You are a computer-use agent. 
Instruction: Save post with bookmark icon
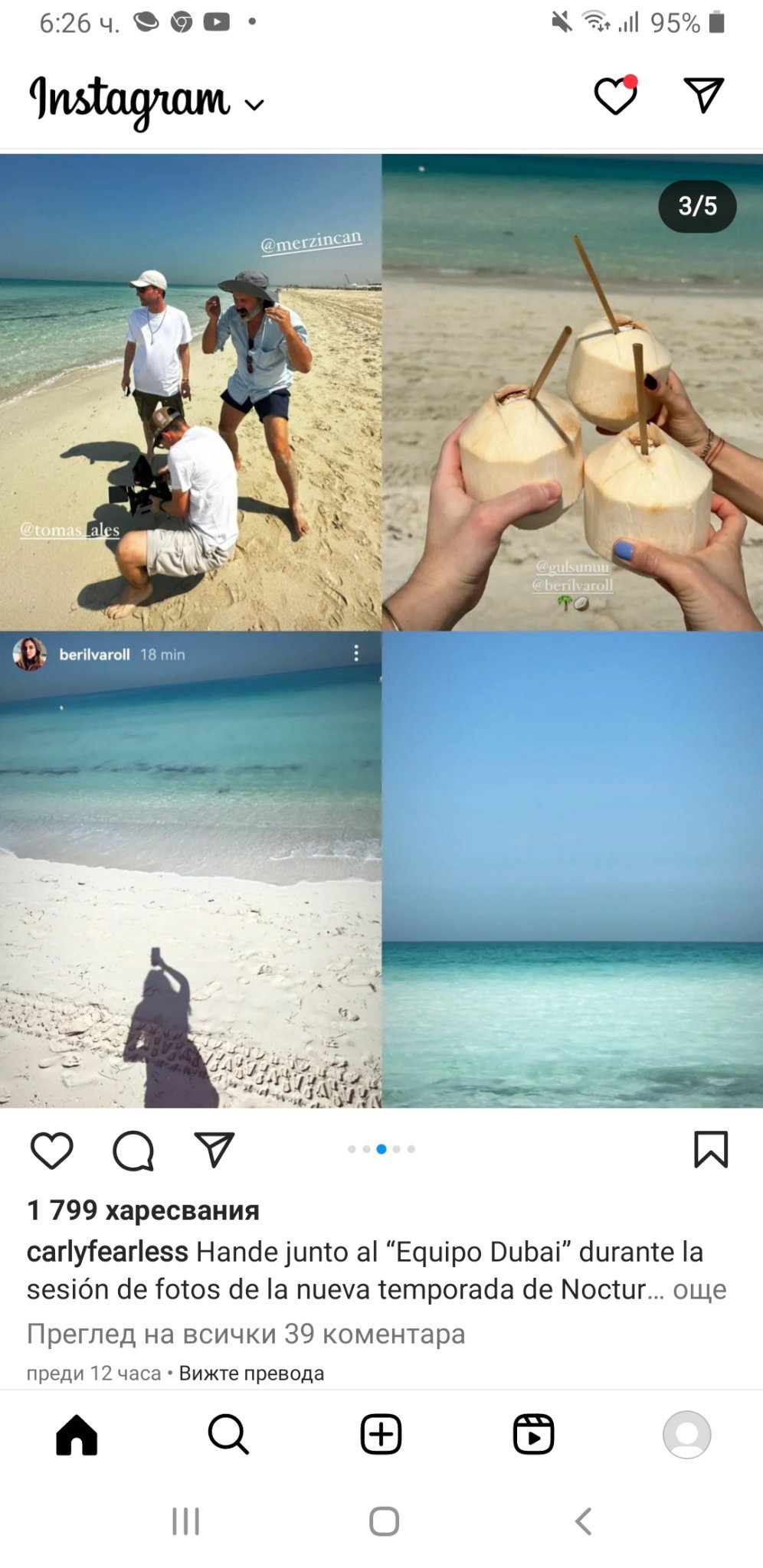click(711, 1149)
